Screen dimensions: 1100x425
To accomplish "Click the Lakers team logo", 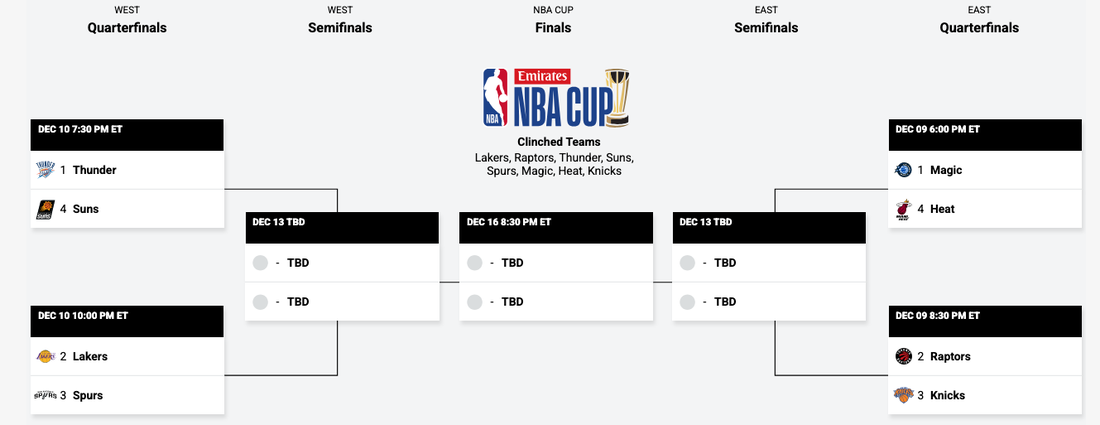I will pyautogui.click(x=46, y=356).
